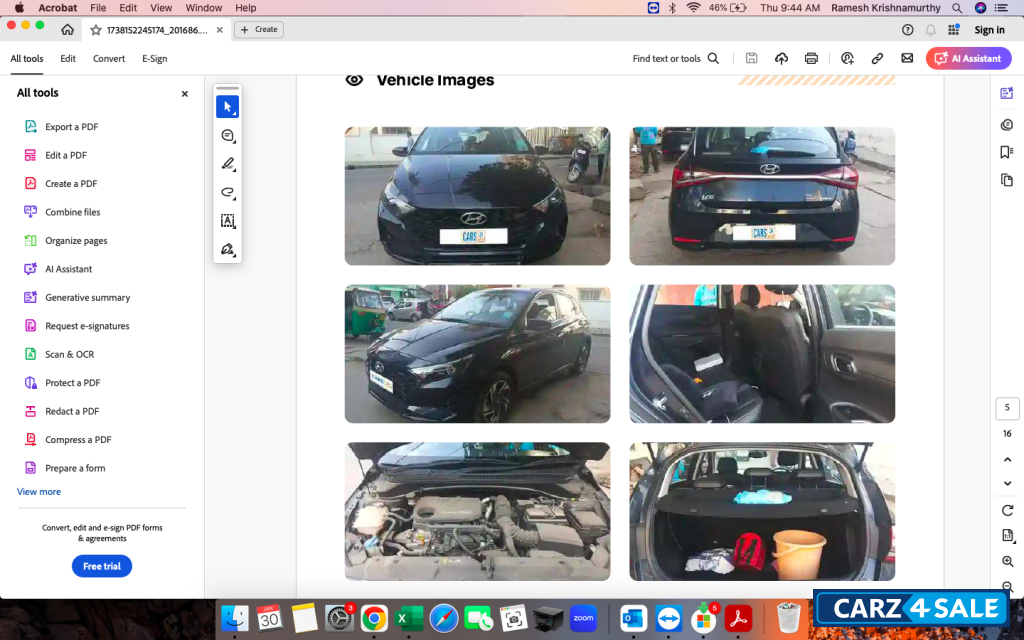1024x640 pixels.
Task: Click the View more link
Action: pyautogui.click(x=38, y=491)
